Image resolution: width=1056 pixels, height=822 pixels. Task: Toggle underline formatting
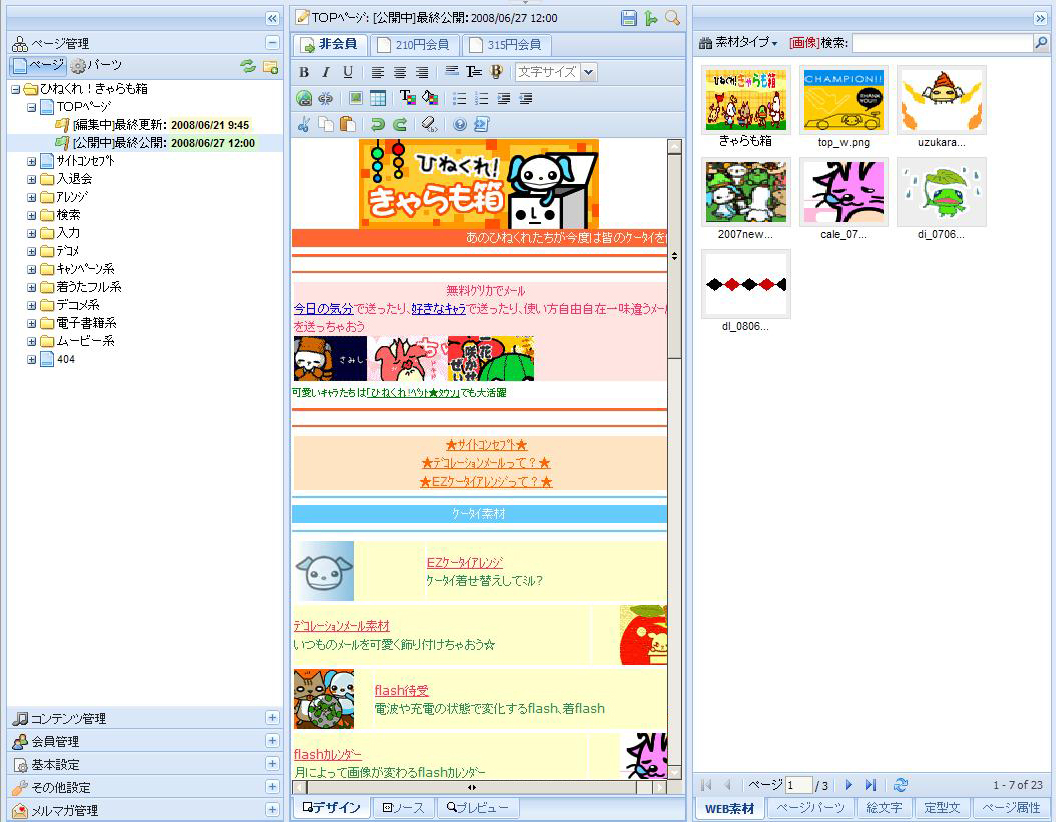pyautogui.click(x=348, y=72)
